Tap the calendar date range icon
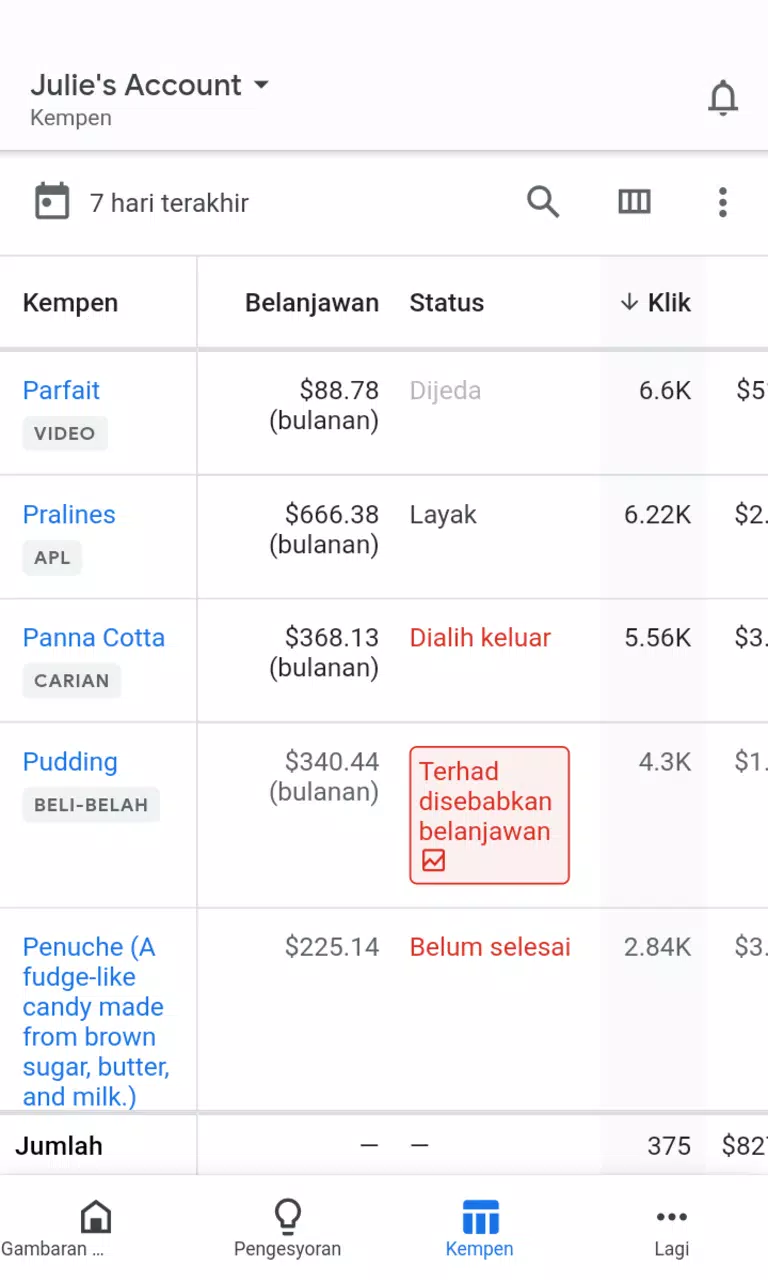The height and width of the screenshot is (1280, 768). pos(52,201)
